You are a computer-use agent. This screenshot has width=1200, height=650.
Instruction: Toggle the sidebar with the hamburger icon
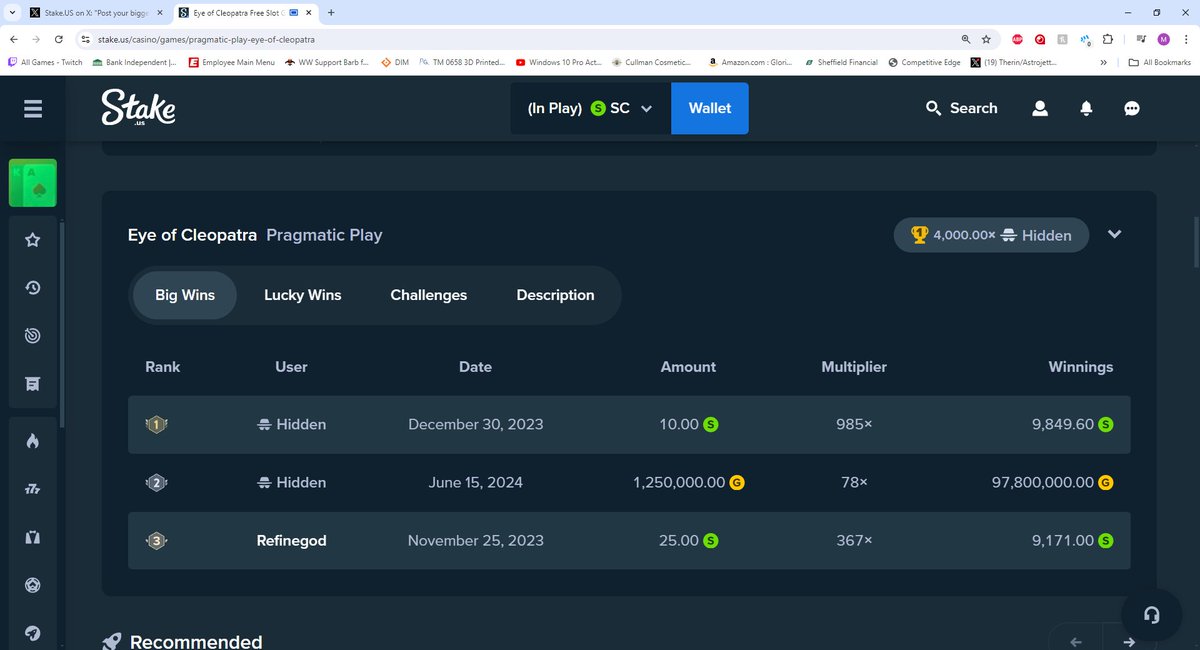click(x=33, y=108)
